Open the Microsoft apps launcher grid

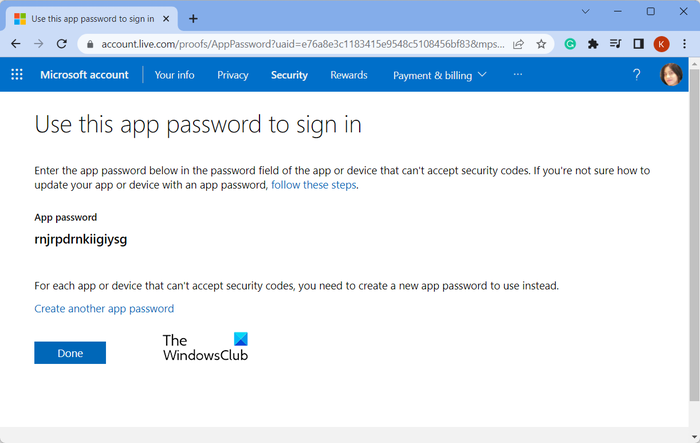tap(17, 75)
